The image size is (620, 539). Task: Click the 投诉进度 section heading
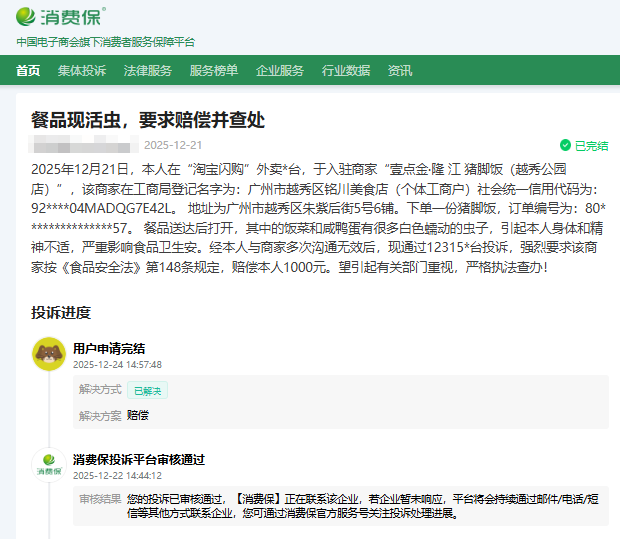[x=61, y=313]
